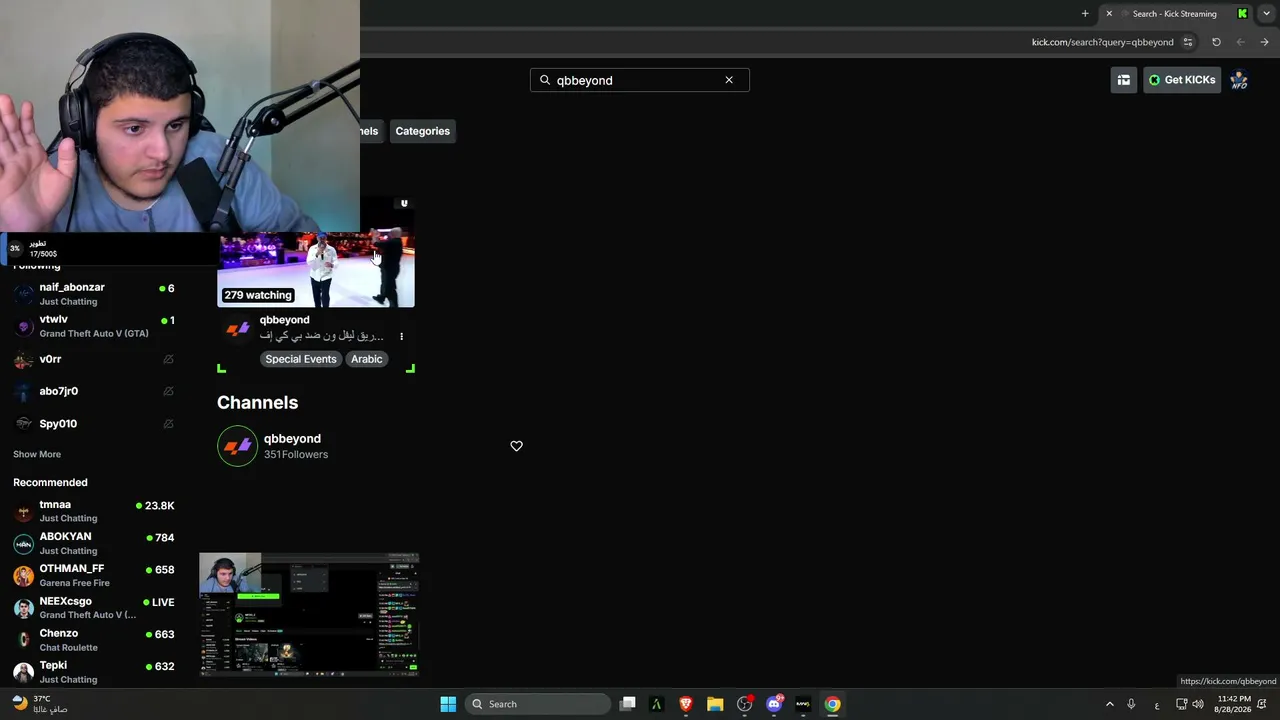Screen dimensions: 1280x720
Task: Click the ABOKYAN profile avatar
Action: [23, 543]
